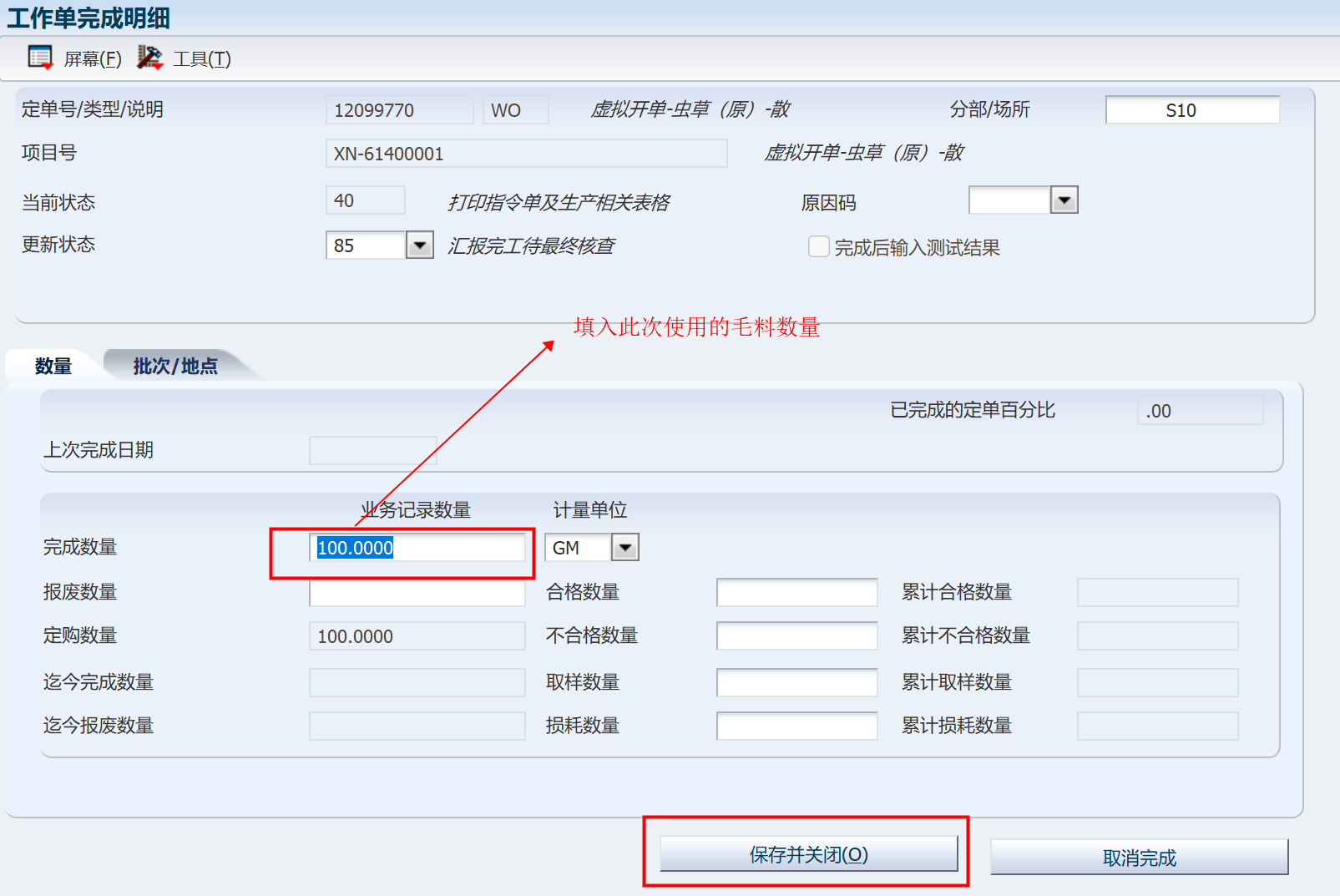Click the 原因码 input field
Screen dimensions: 1340x896
[1009, 200]
